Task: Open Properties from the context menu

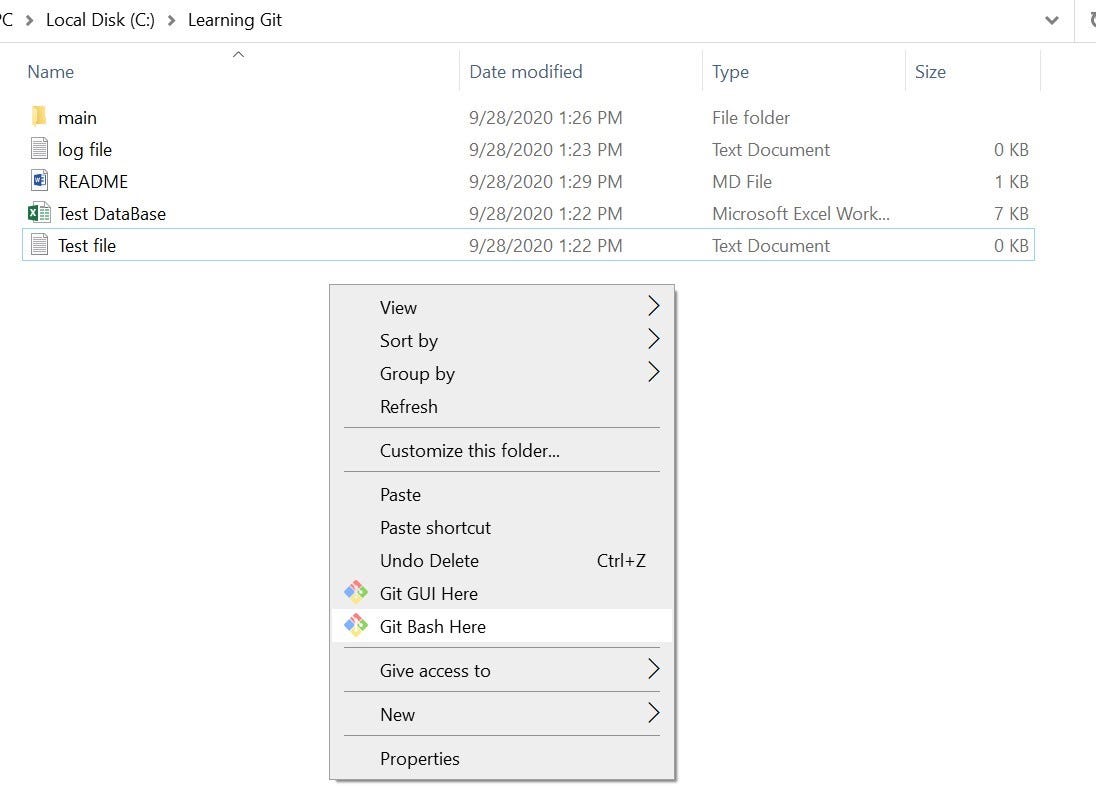Action: [x=420, y=758]
